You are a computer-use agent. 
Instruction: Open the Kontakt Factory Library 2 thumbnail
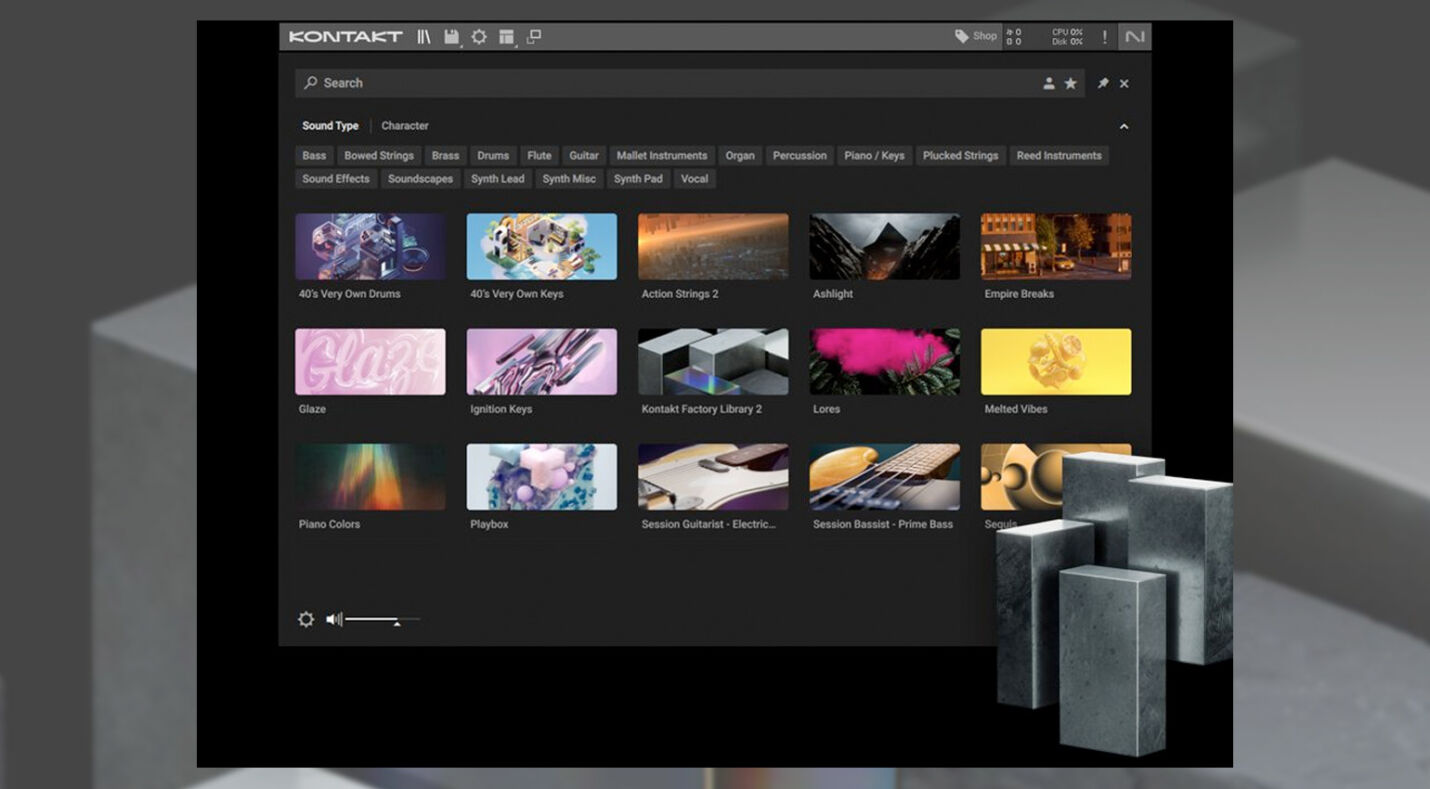(713, 361)
